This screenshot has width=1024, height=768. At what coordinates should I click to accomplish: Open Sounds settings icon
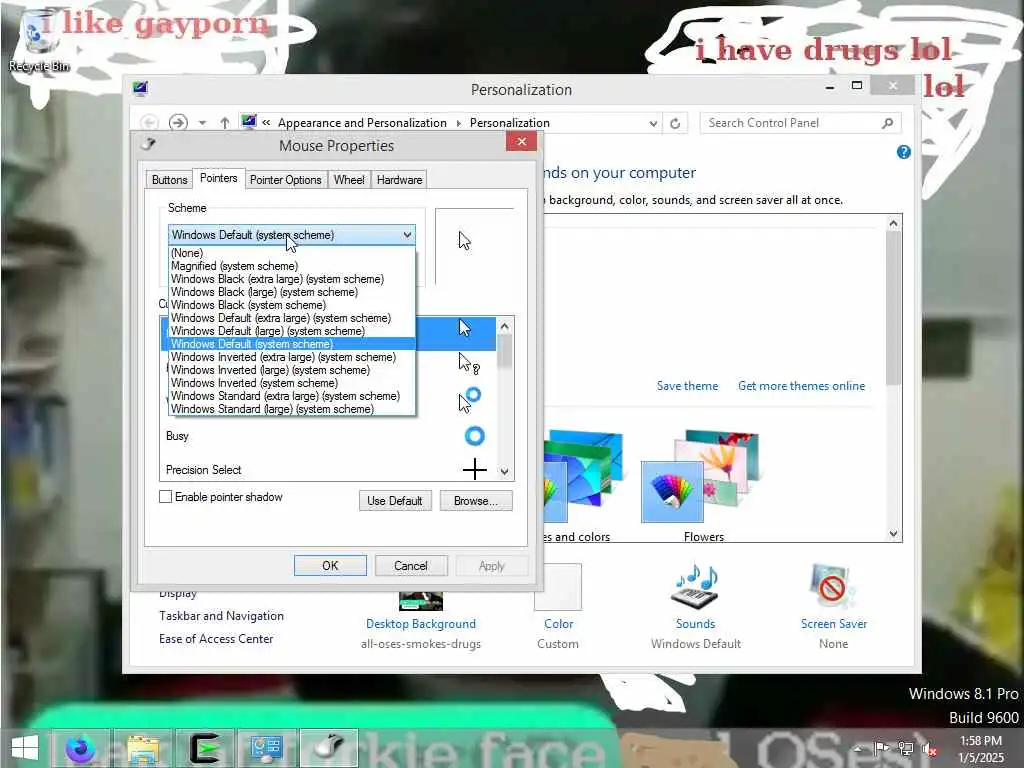pos(695,587)
